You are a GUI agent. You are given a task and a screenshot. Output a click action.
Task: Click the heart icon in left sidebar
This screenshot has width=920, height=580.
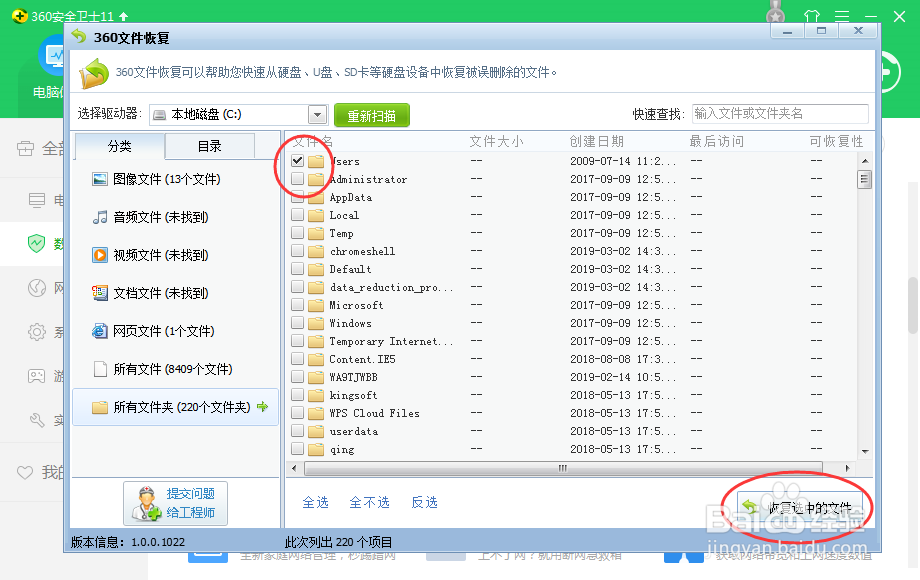click(x=25, y=472)
